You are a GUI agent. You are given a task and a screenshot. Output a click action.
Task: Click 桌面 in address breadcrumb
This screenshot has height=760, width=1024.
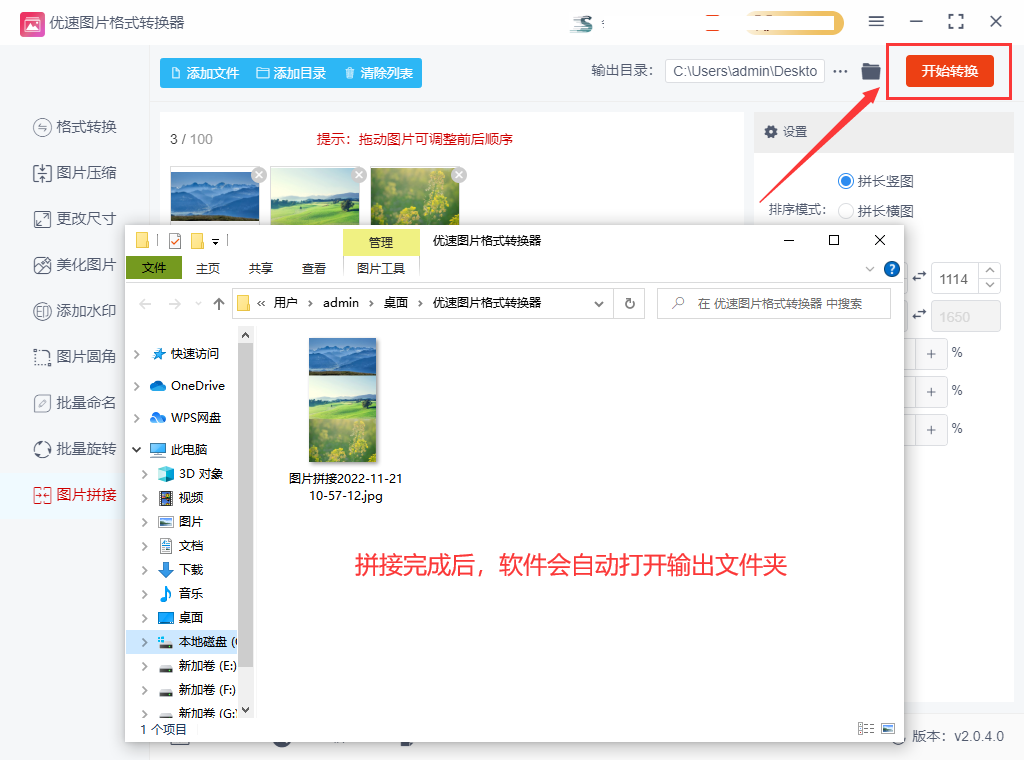(396, 303)
